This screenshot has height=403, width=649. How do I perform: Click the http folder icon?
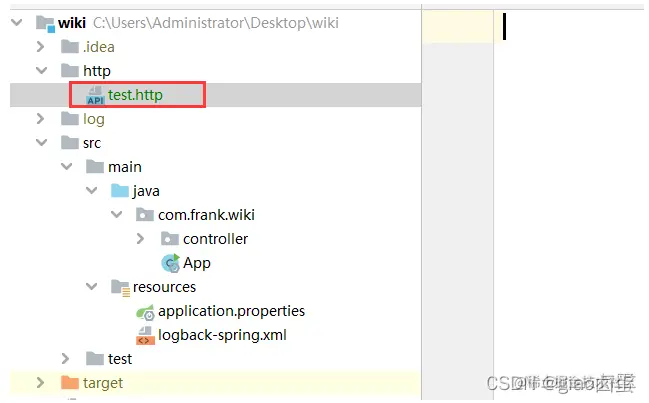pyautogui.click(x=70, y=70)
